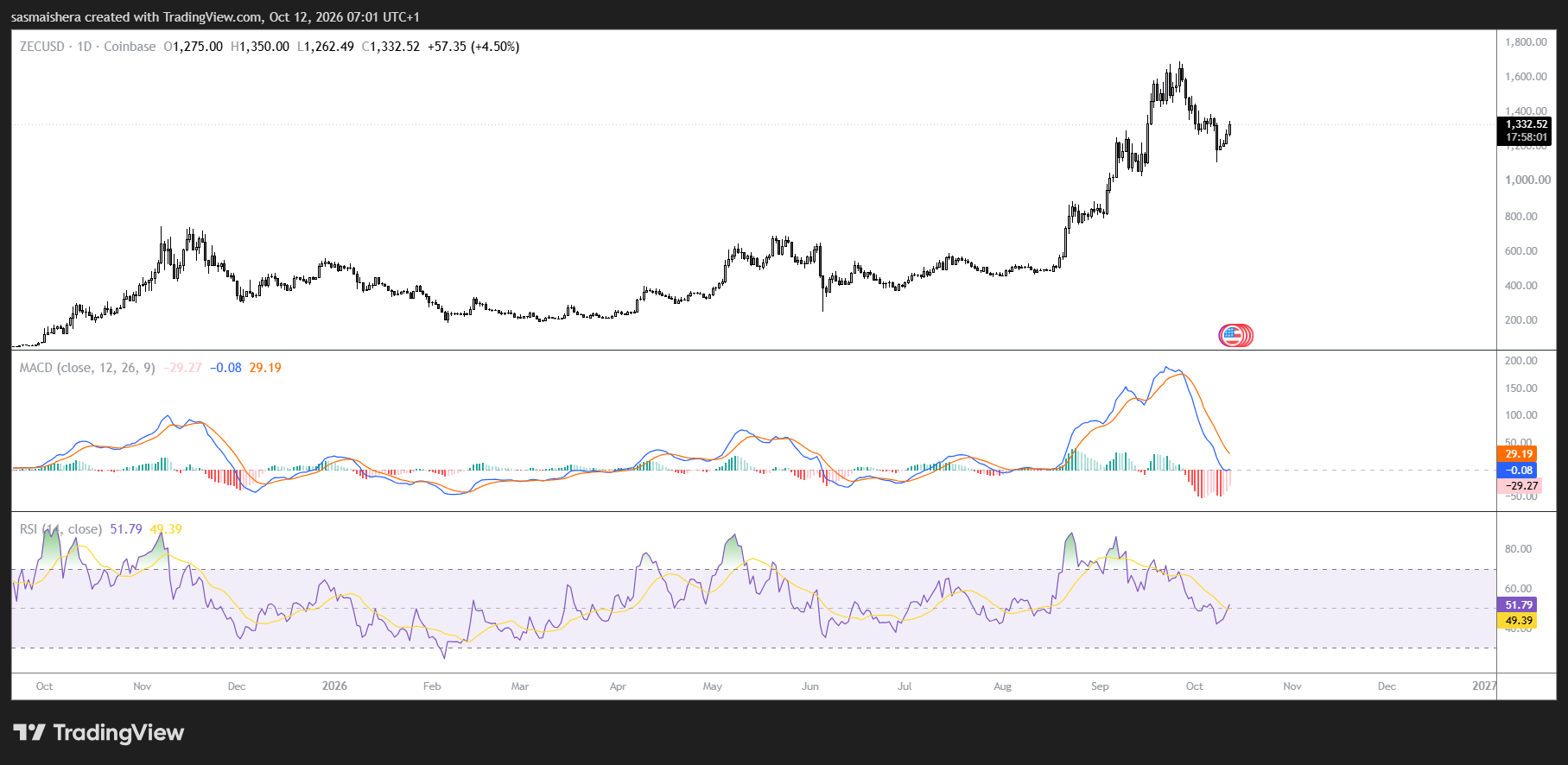Image resolution: width=1568 pixels, height=765 pixels.
Task: Click the Jun label on the time axis
Action: (810, 686)
